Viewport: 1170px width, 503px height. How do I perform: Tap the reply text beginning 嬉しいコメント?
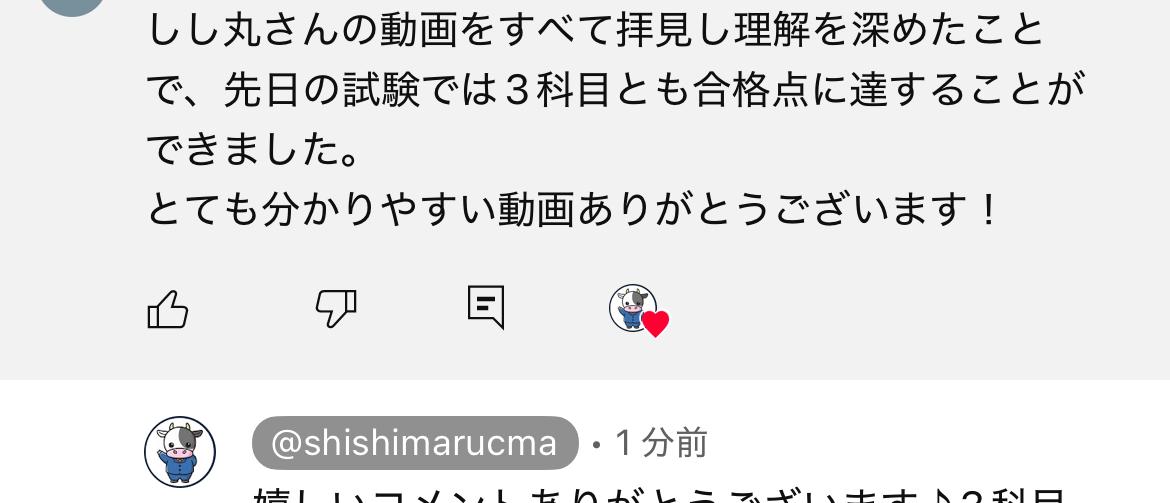659,496
